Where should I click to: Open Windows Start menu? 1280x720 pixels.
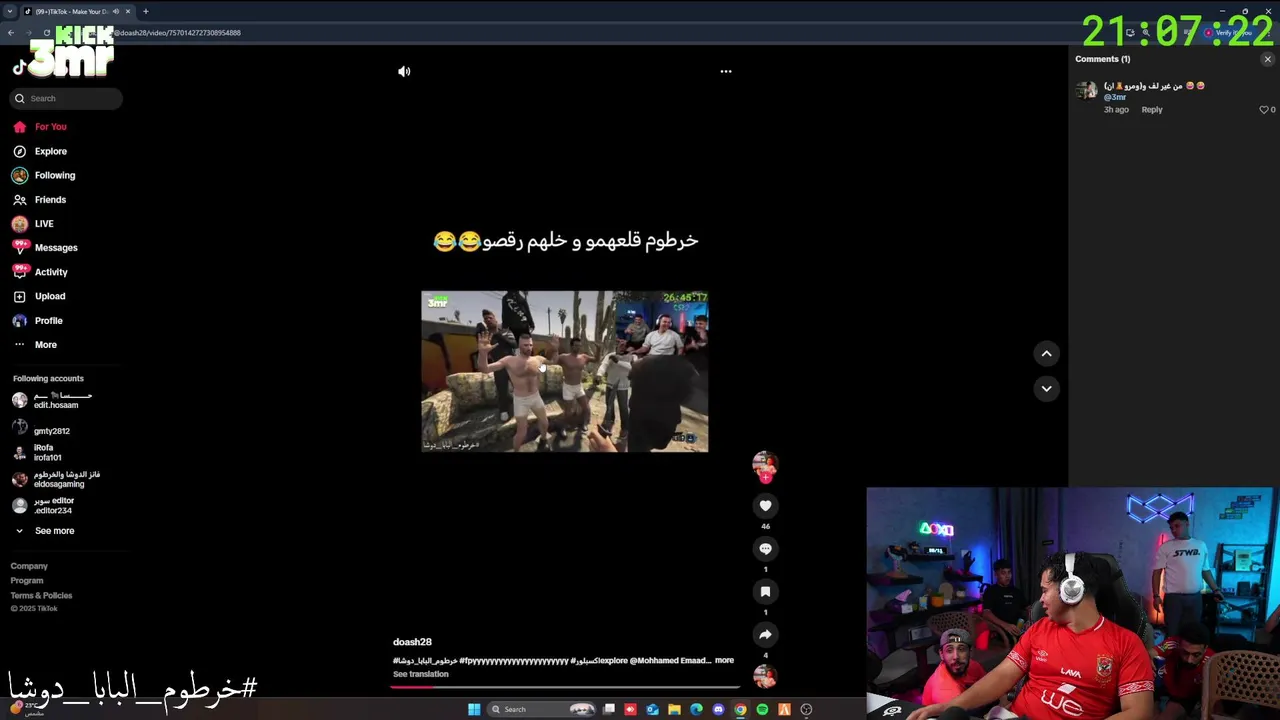pyautogui.click(x=474, y=710)
